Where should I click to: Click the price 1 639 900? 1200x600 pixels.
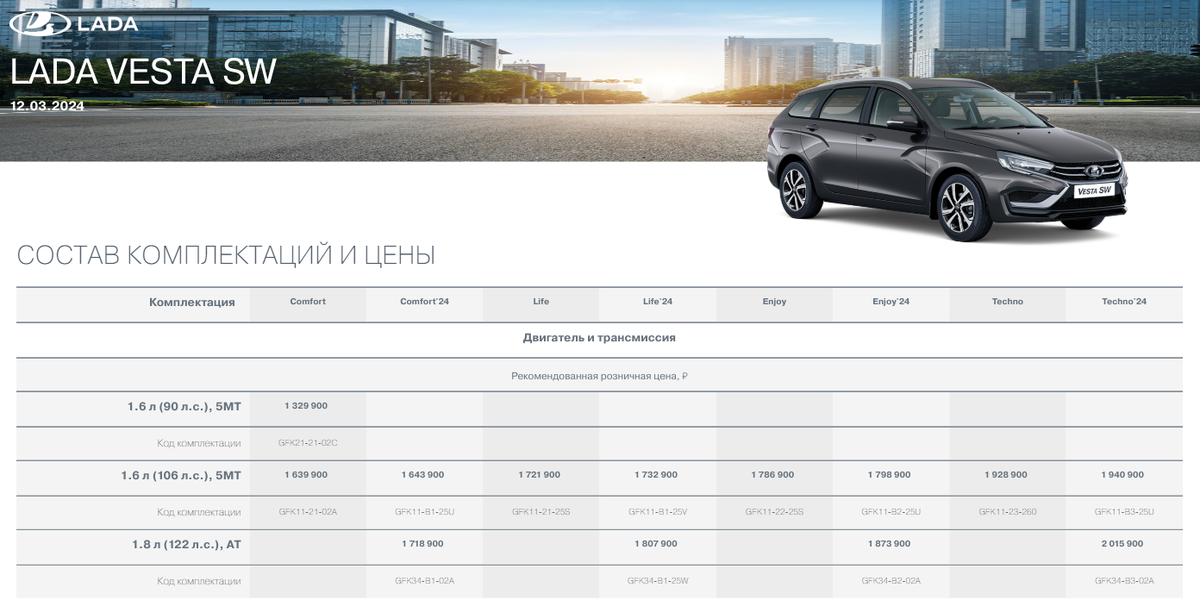pos(306,475)
